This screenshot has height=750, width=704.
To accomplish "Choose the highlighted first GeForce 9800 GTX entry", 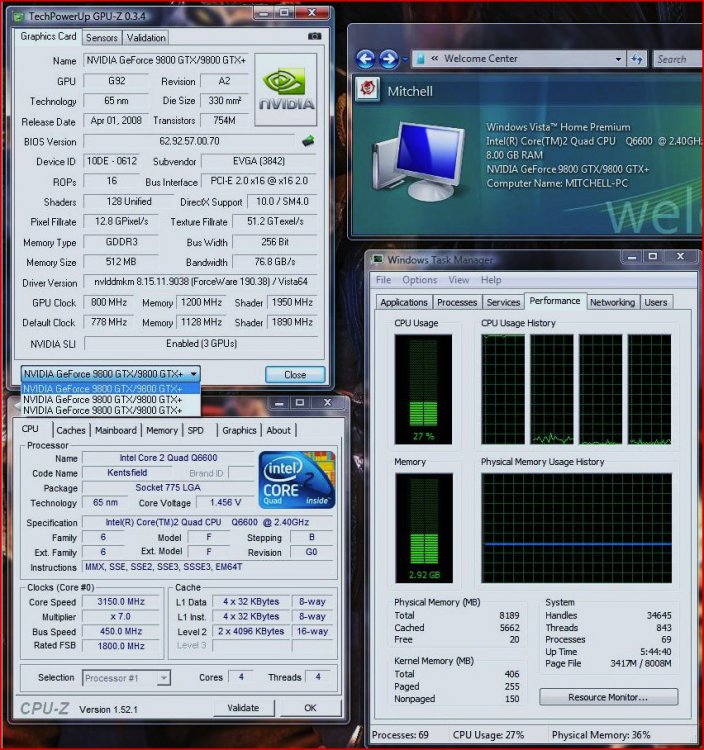I will pos(110,388).
